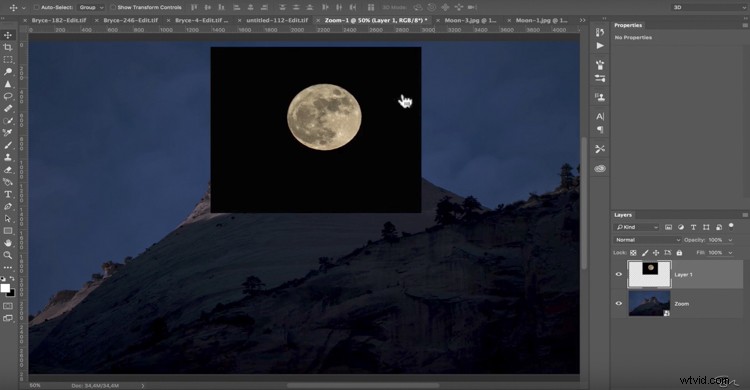Toggle prevent artboard auto-nesting lock
Screen dimensions: 750x390
coord(668,253)
